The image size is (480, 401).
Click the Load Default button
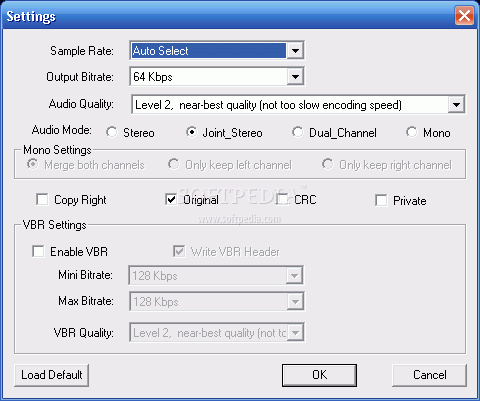coord(52,375)
